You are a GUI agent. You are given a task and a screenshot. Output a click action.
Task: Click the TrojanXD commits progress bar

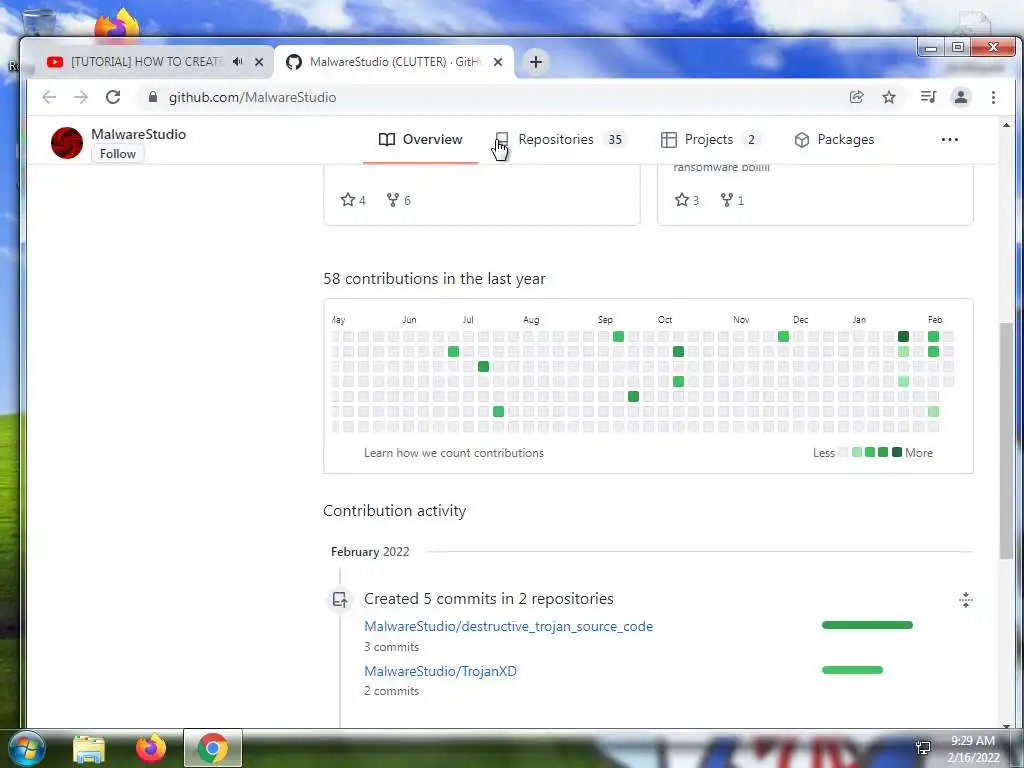point(852,670)
